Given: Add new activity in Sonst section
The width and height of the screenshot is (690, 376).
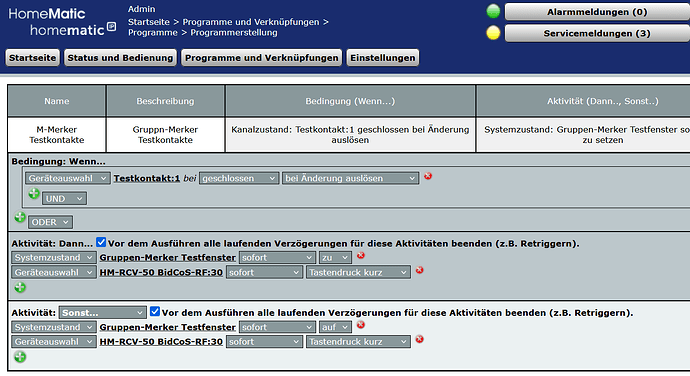Looking at the screenshot, I should [20, 357].
